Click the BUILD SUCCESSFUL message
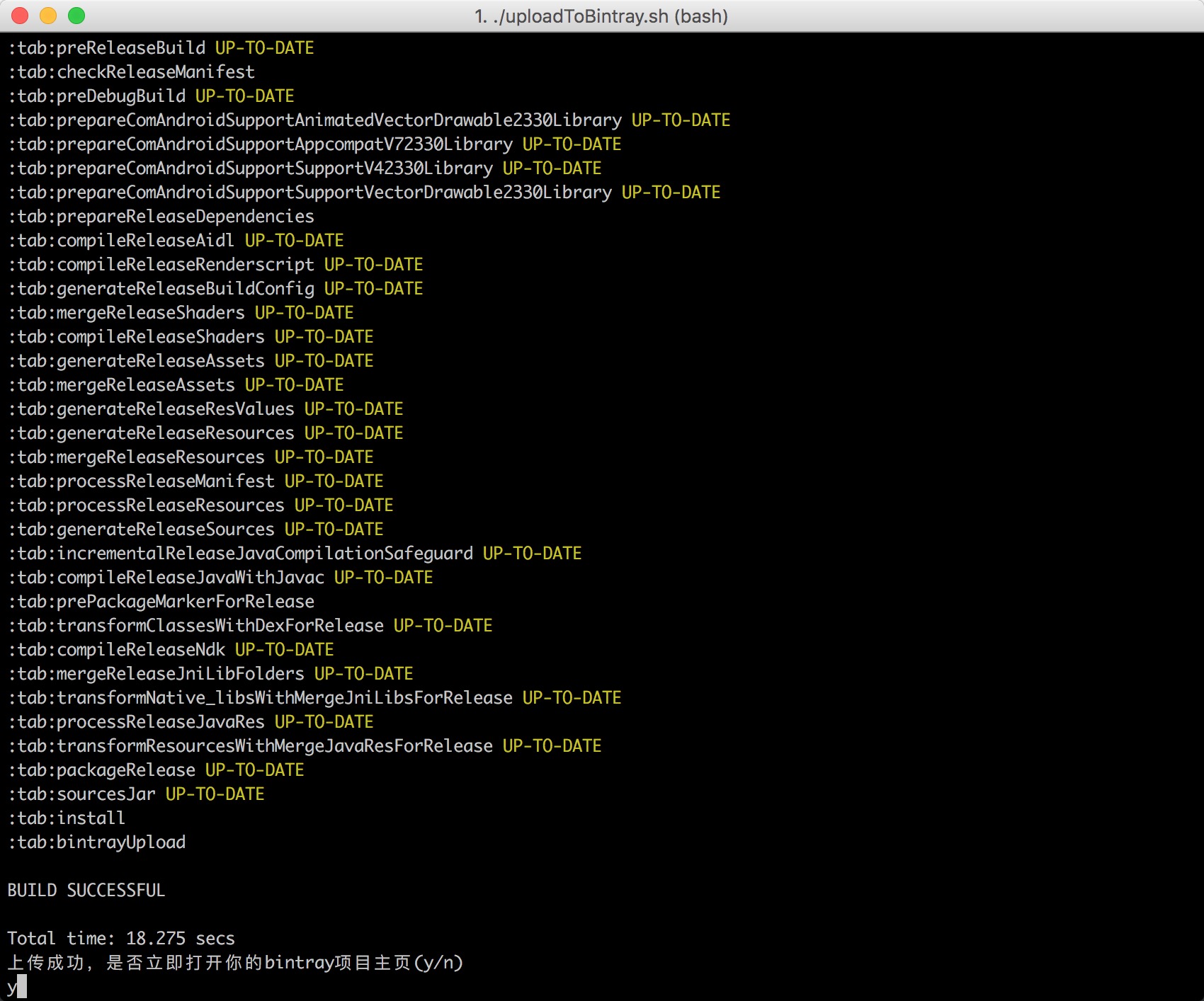Screen dimensions: 1204x1001 coord(86,891)
